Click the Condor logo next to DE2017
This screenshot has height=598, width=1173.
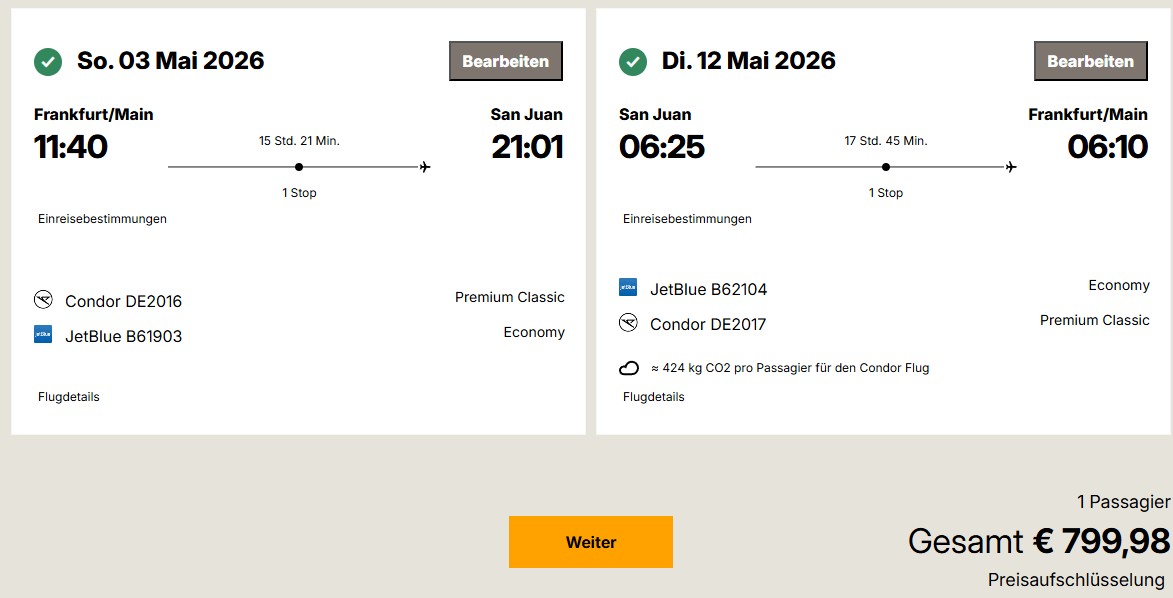pyautogui.click(x=628, y=323)
